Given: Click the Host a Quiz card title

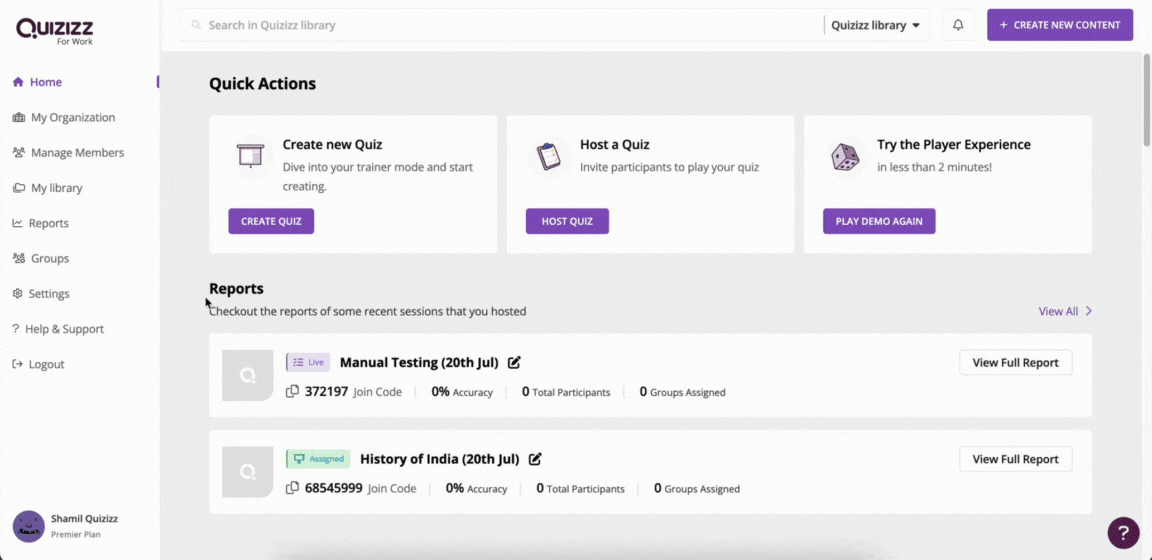Looking at the screenshot, I should (x=615, y=145).
